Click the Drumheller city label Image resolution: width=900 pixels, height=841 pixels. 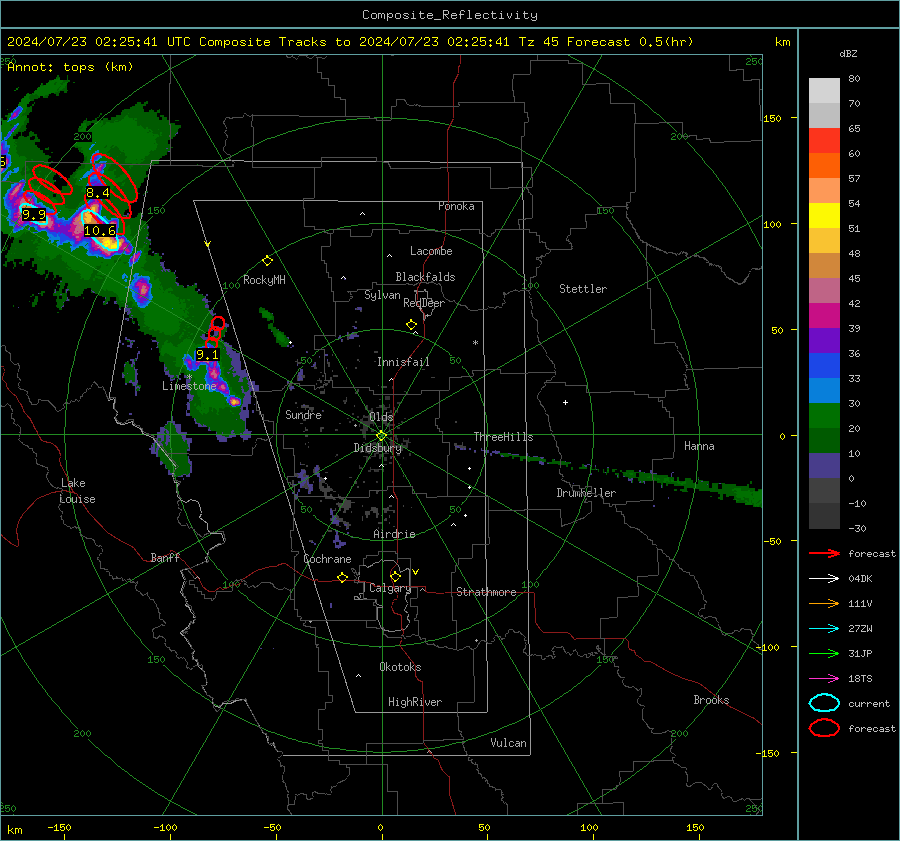[x=586, y=493]
